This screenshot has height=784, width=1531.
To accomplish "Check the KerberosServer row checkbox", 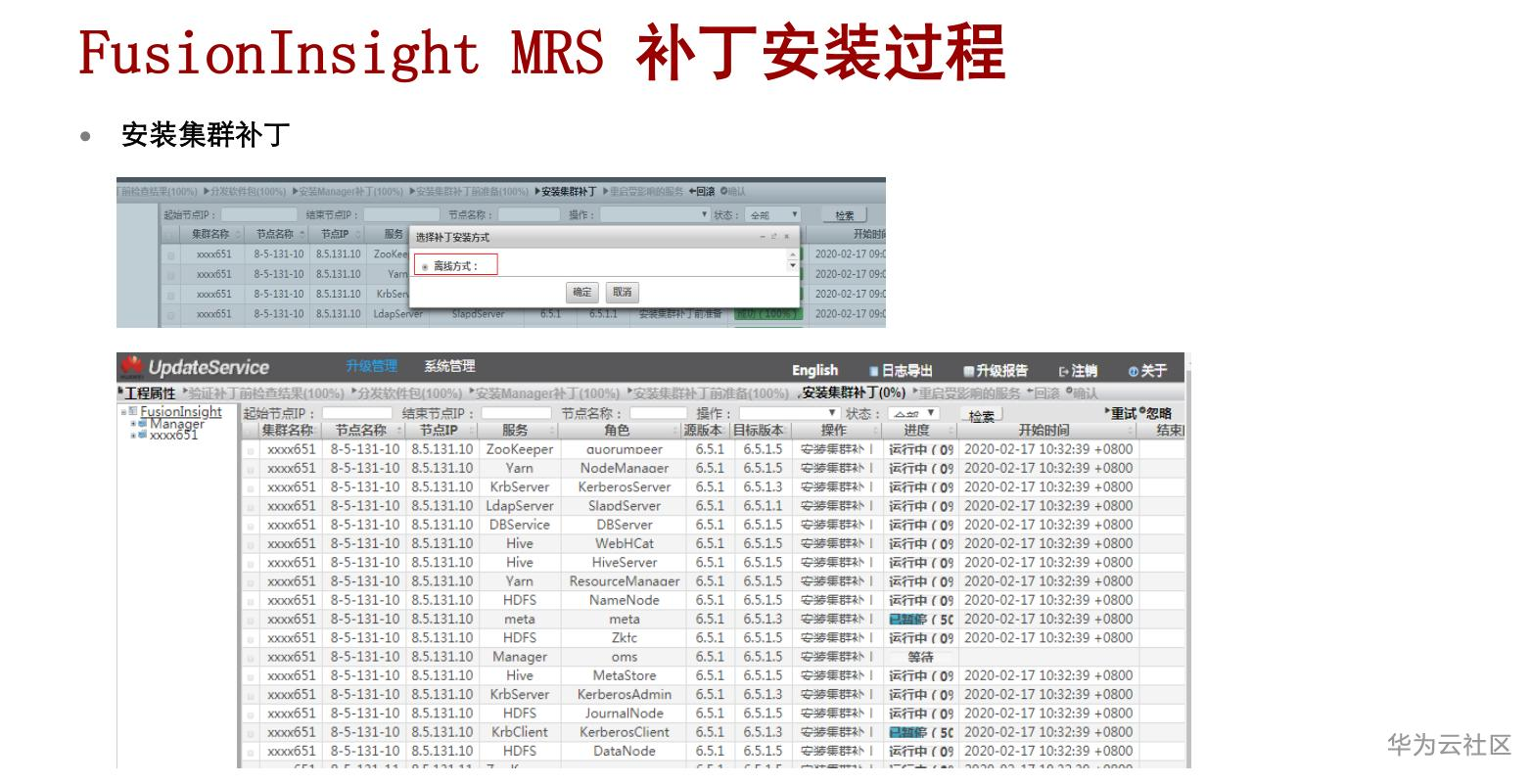I will tap(251, 487).
